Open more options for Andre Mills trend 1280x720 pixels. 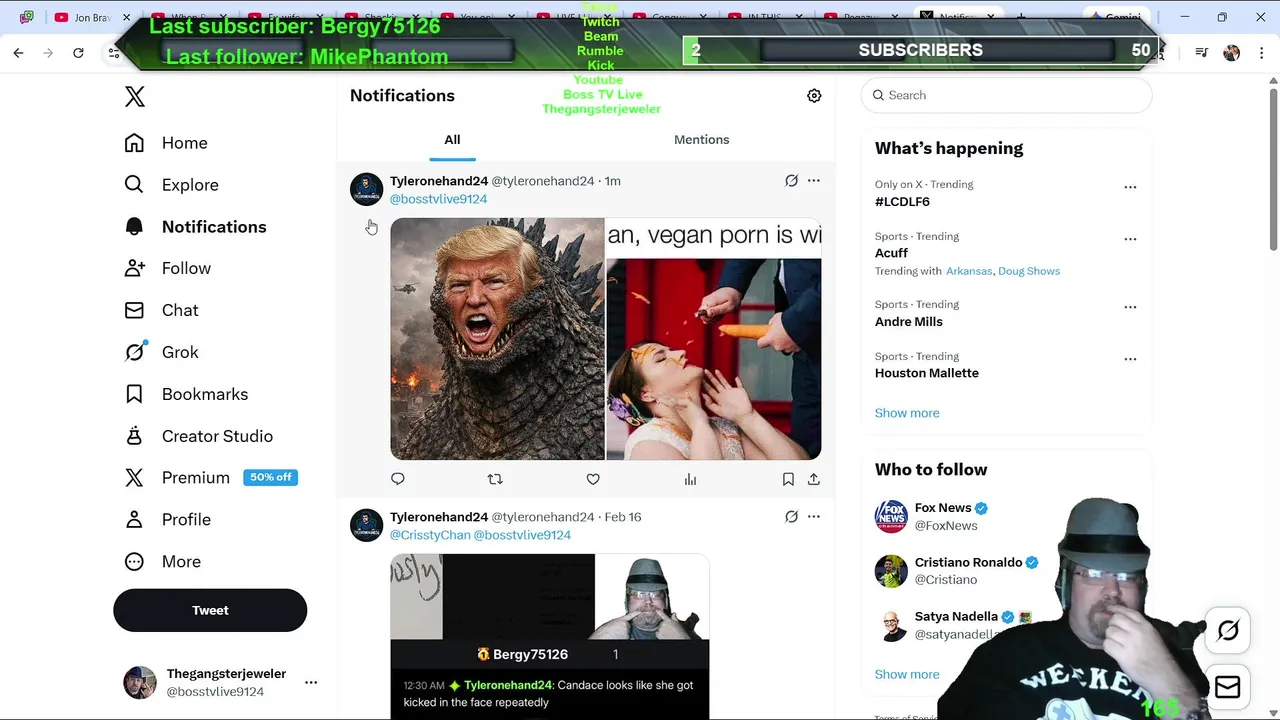pos(1130,307)
